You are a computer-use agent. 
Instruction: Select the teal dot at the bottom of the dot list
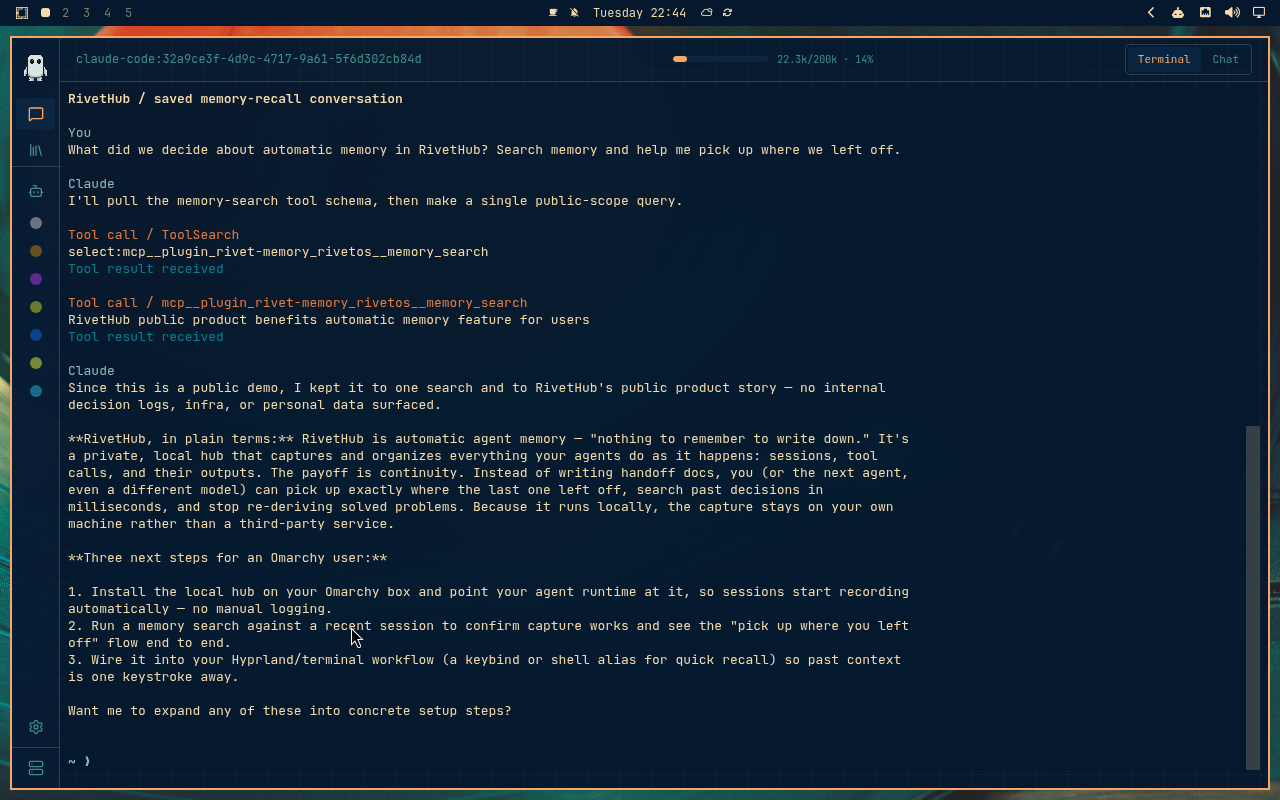[36, 391]
